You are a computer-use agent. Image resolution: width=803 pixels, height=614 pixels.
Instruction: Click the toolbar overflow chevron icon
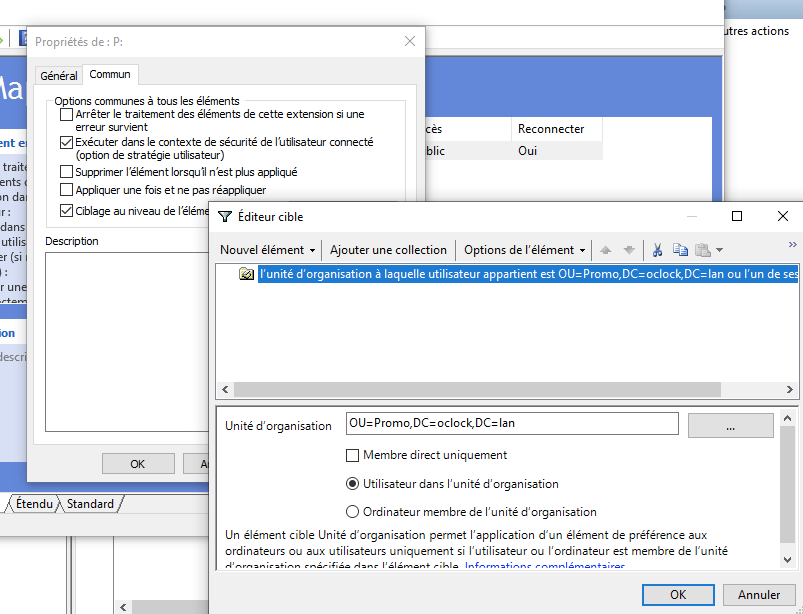[792, 244]
